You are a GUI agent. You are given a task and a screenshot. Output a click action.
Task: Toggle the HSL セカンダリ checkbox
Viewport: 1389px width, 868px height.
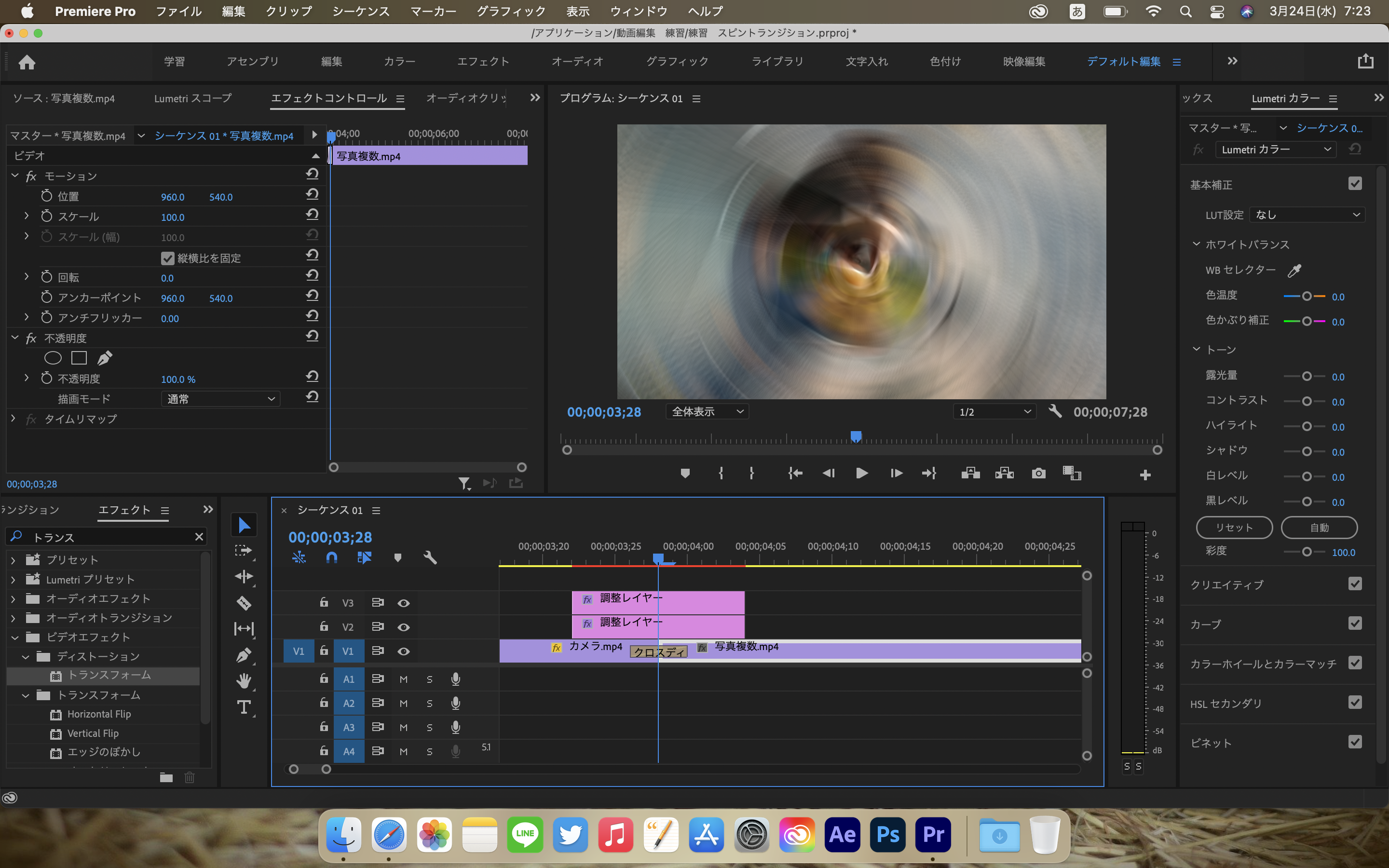click(x=1355, y=703)
